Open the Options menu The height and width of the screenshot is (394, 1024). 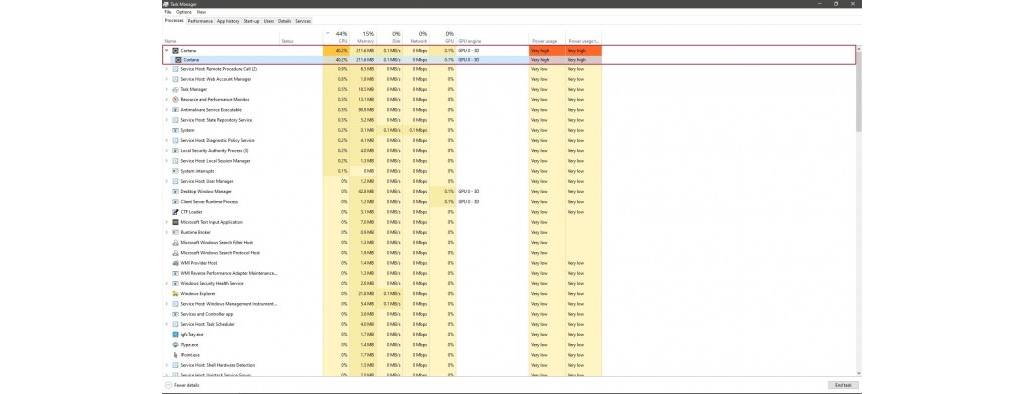tap(184, 12)
